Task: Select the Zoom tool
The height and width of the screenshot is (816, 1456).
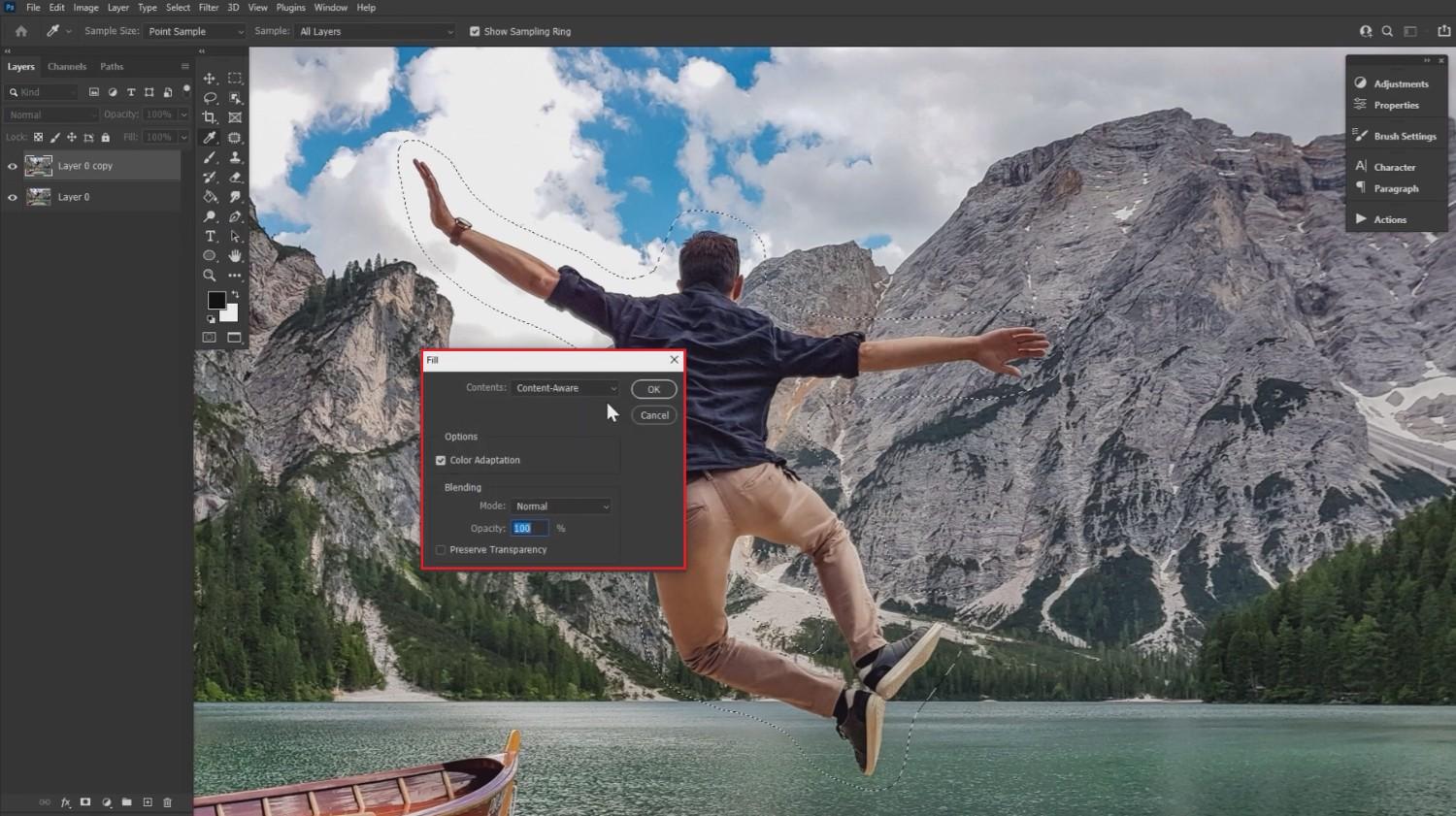Action: pyautogui.click(x=210, y=276)
